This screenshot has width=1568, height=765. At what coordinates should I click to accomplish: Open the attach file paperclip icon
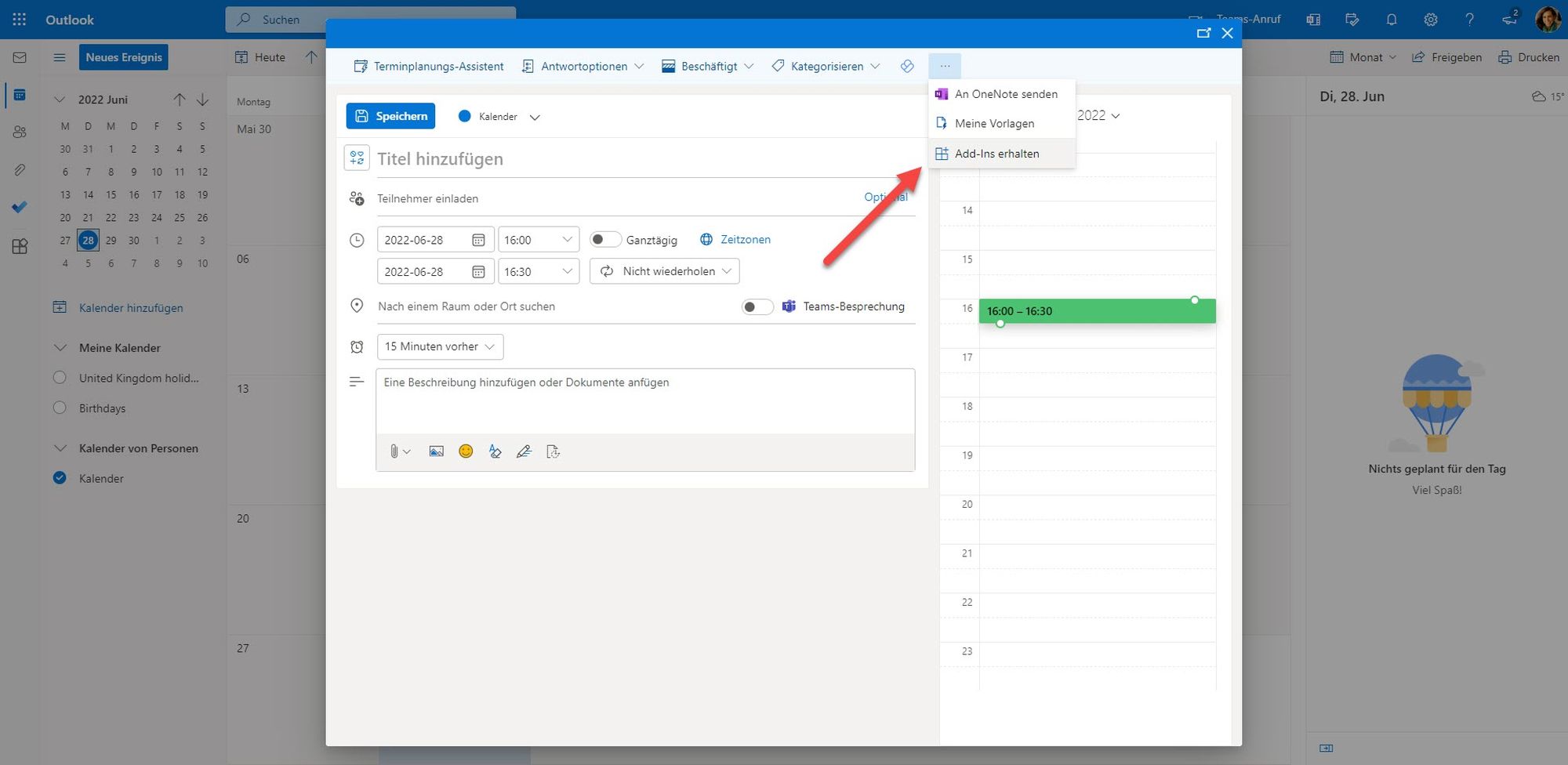[395, 451]
